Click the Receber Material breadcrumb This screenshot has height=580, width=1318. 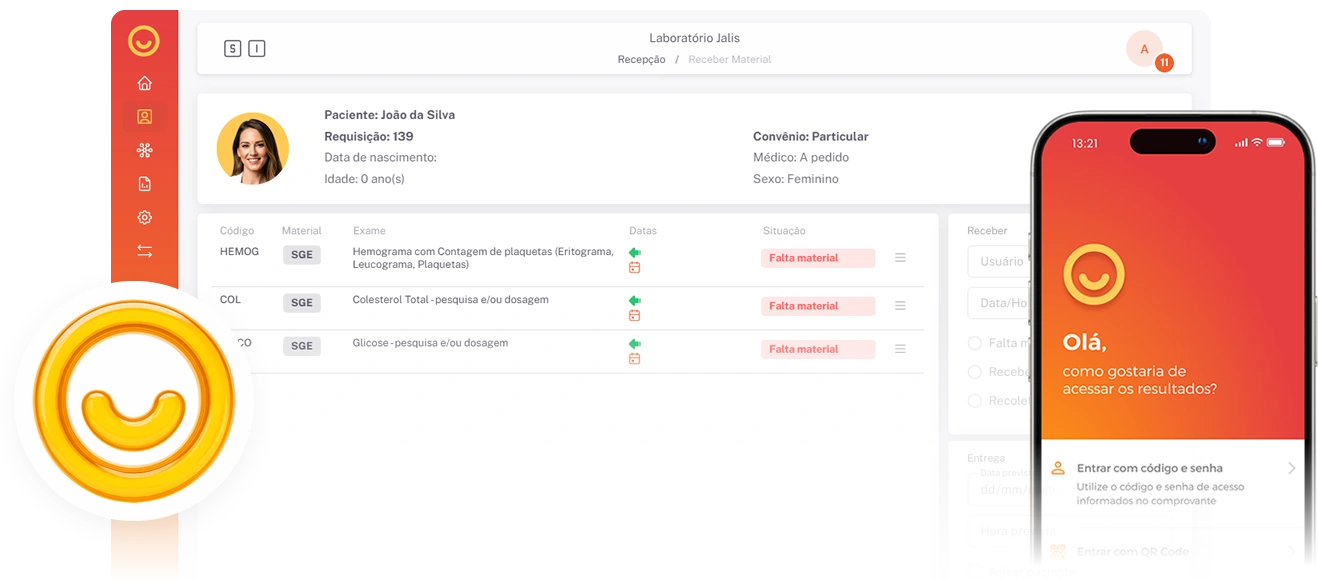tap(730, 60)
